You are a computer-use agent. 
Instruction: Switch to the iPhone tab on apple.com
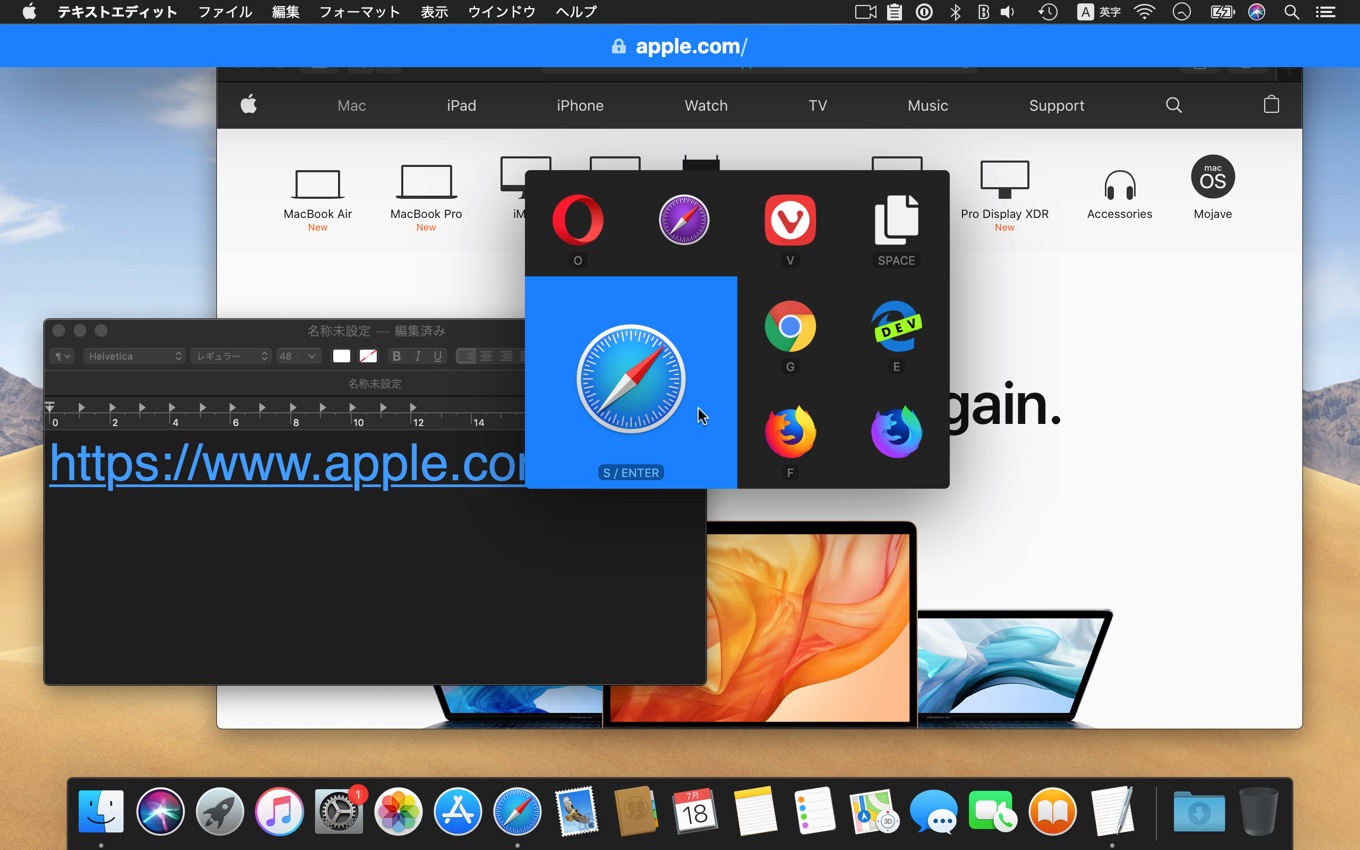pyautogui.click(x=579, y=105)
